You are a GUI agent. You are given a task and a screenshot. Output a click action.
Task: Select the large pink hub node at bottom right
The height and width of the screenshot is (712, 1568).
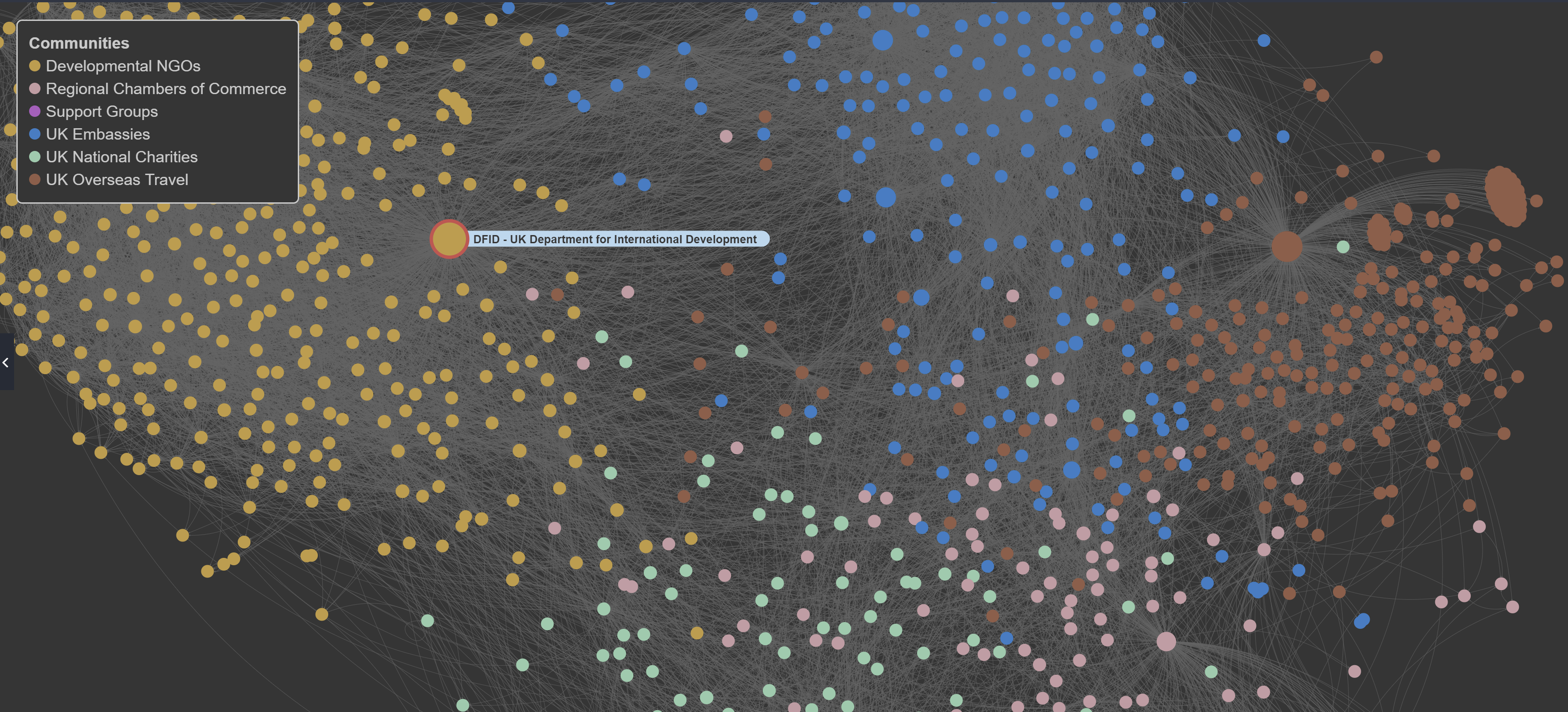[x=1166, y=642]
